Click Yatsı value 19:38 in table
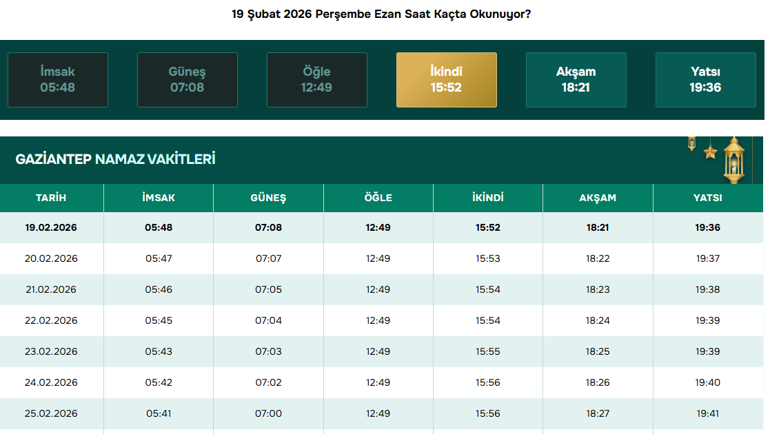The width and height of the screenshot is (770, 434). [708, 289]
